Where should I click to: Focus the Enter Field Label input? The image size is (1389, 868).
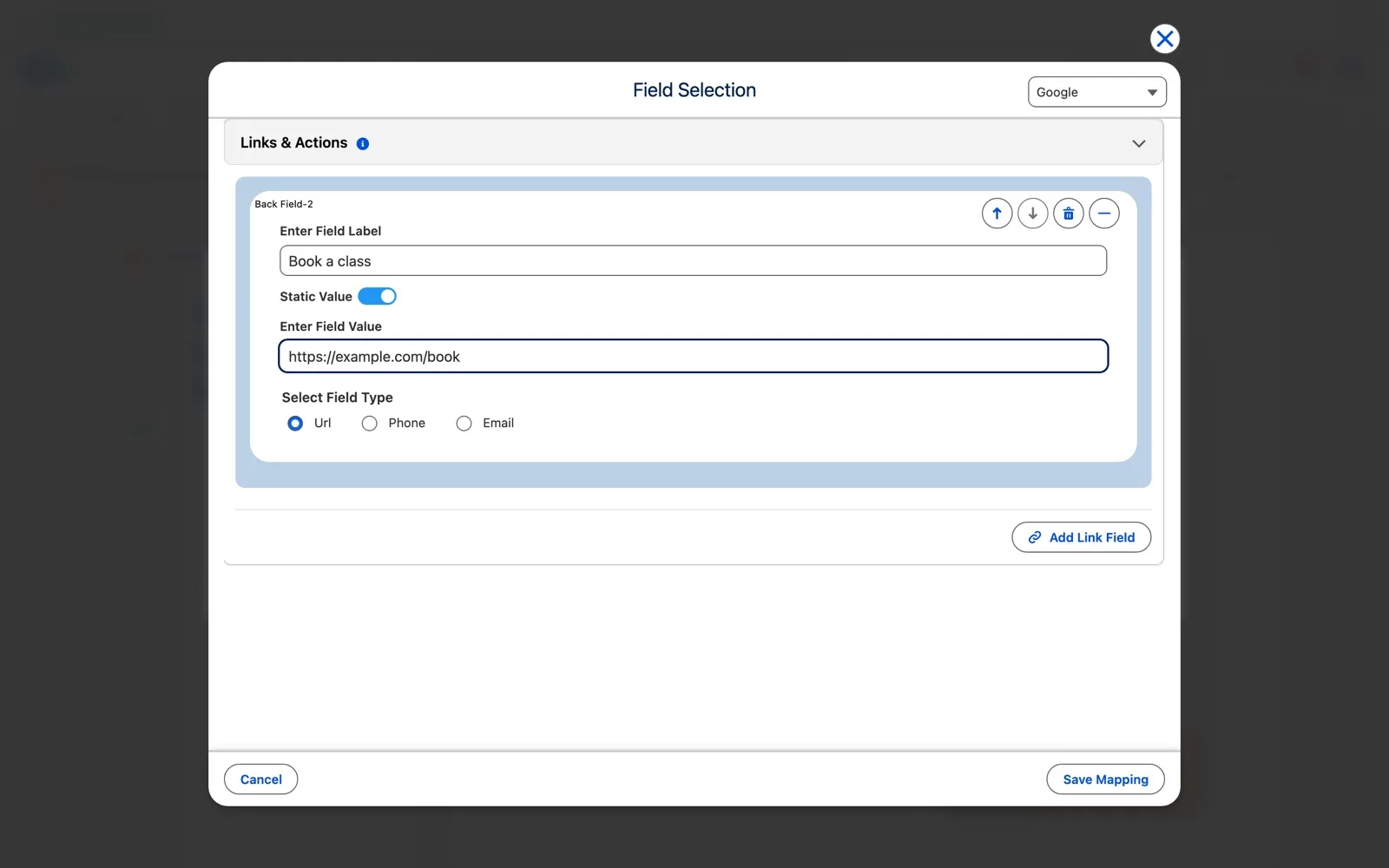693,261
